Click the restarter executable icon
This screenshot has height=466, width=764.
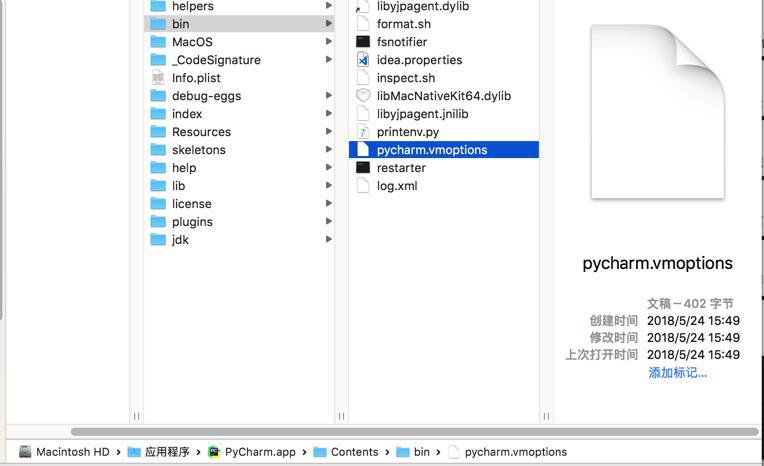[x=363, y=168]
